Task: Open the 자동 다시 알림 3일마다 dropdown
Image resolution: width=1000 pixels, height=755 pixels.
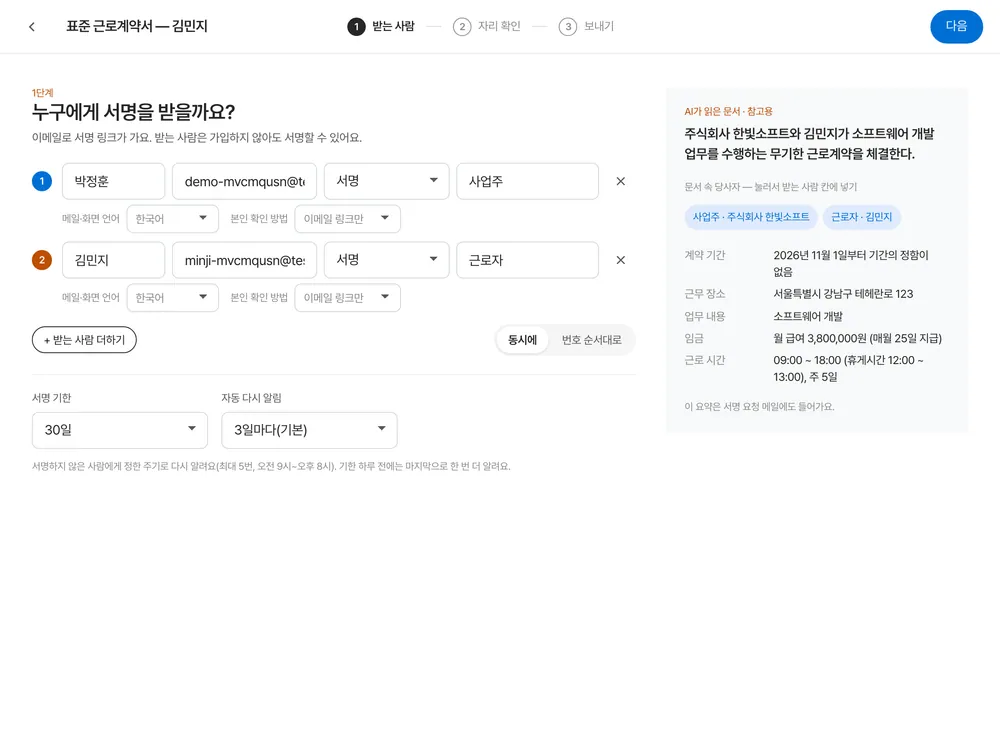Action: click(309, 430)
